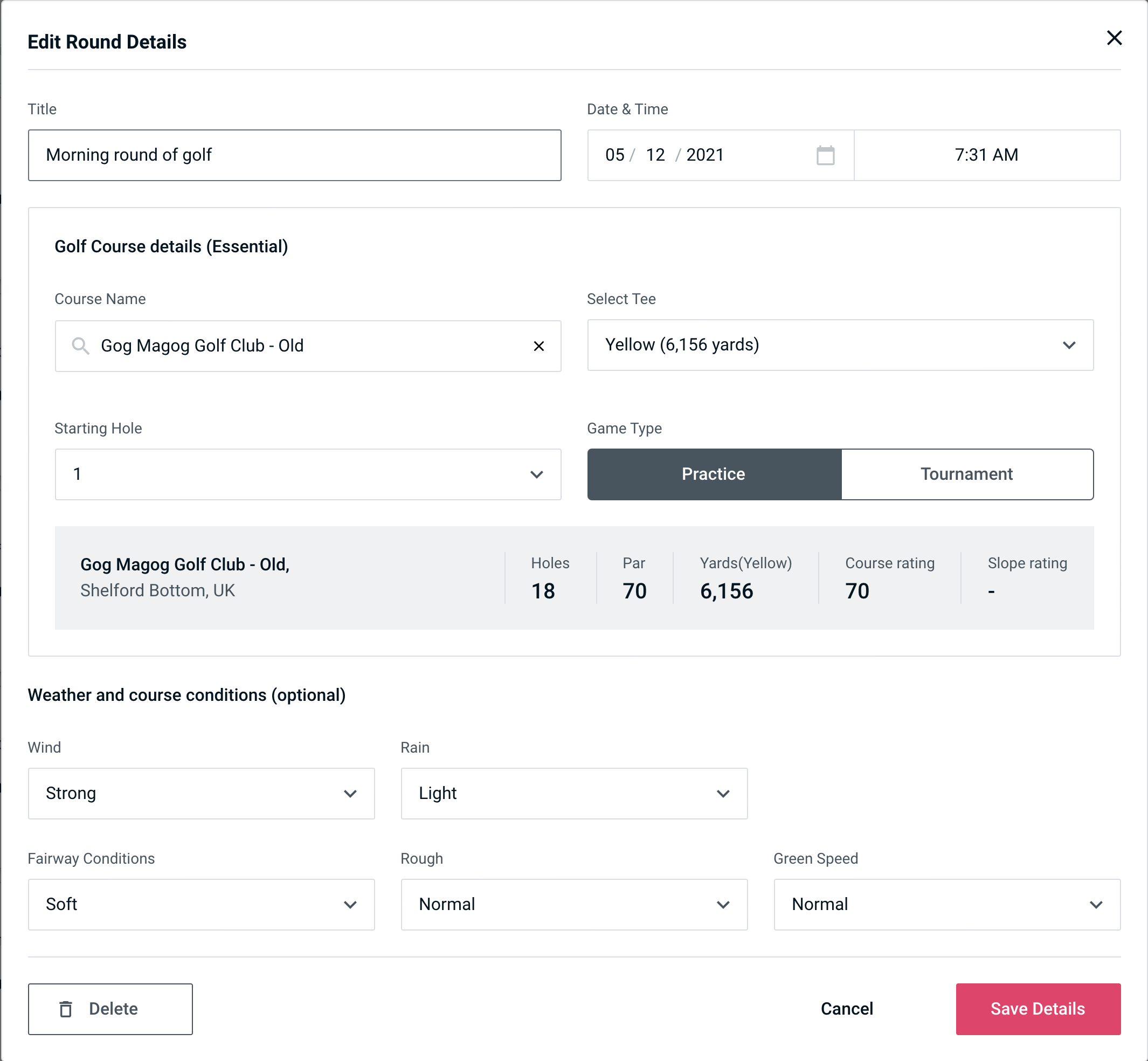Toggle Game Type to Practice
The width and height of the screenshot is (1148, 1061).
click(714, 475)
